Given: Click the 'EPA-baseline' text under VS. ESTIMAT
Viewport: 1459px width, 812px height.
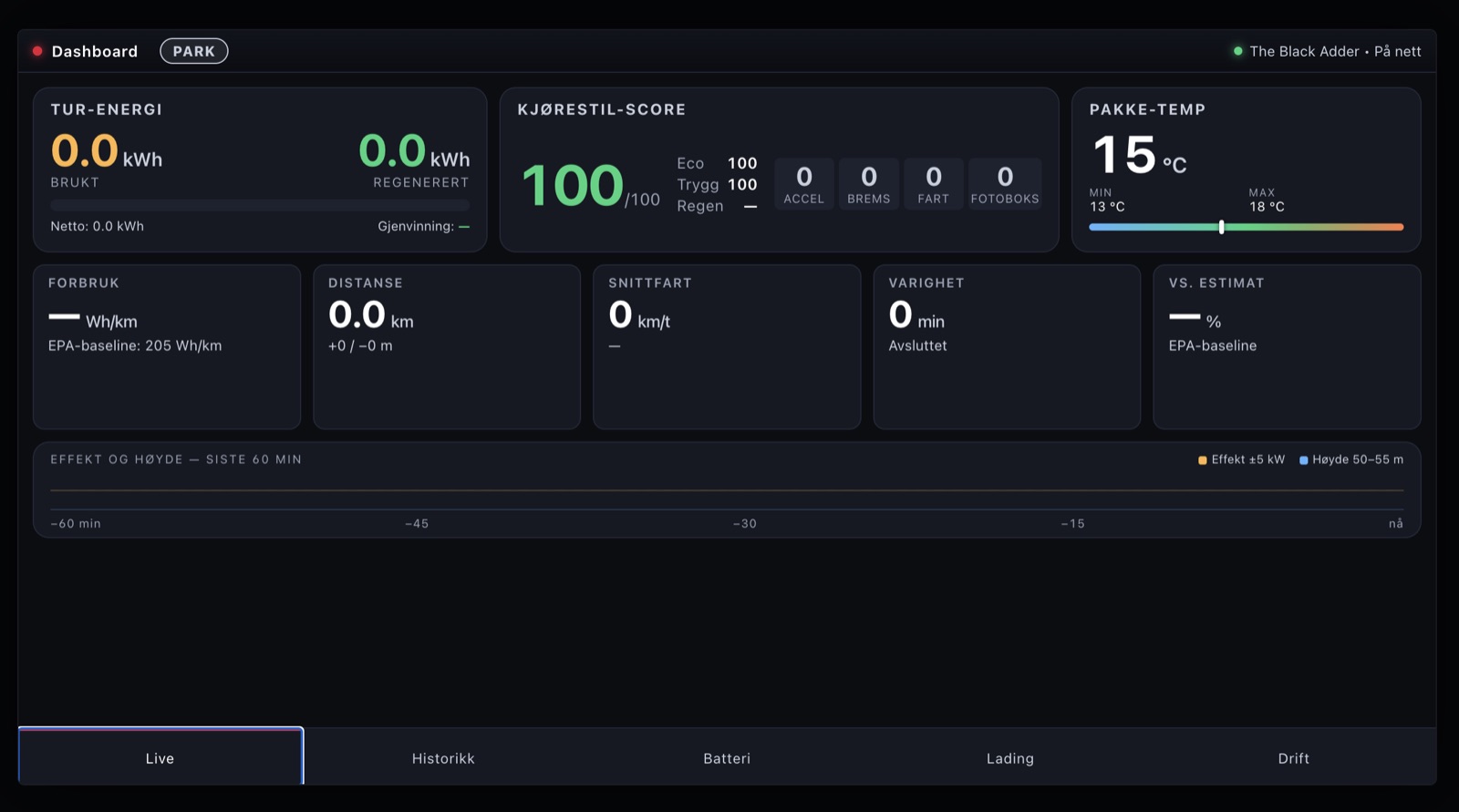Looking at the screenshot, I should 1213,345.
